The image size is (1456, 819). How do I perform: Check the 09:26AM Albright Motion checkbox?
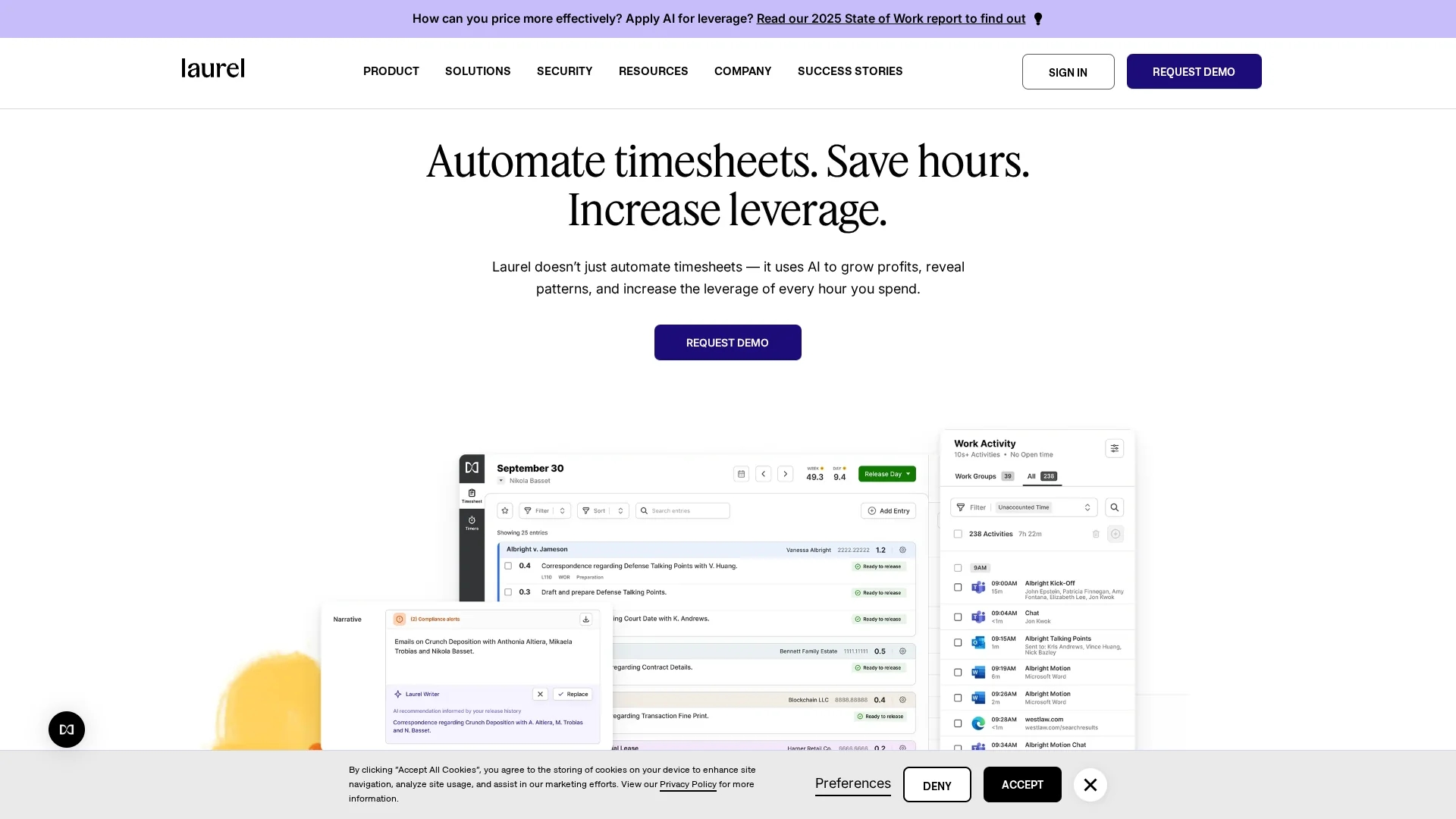coord(958,698)
